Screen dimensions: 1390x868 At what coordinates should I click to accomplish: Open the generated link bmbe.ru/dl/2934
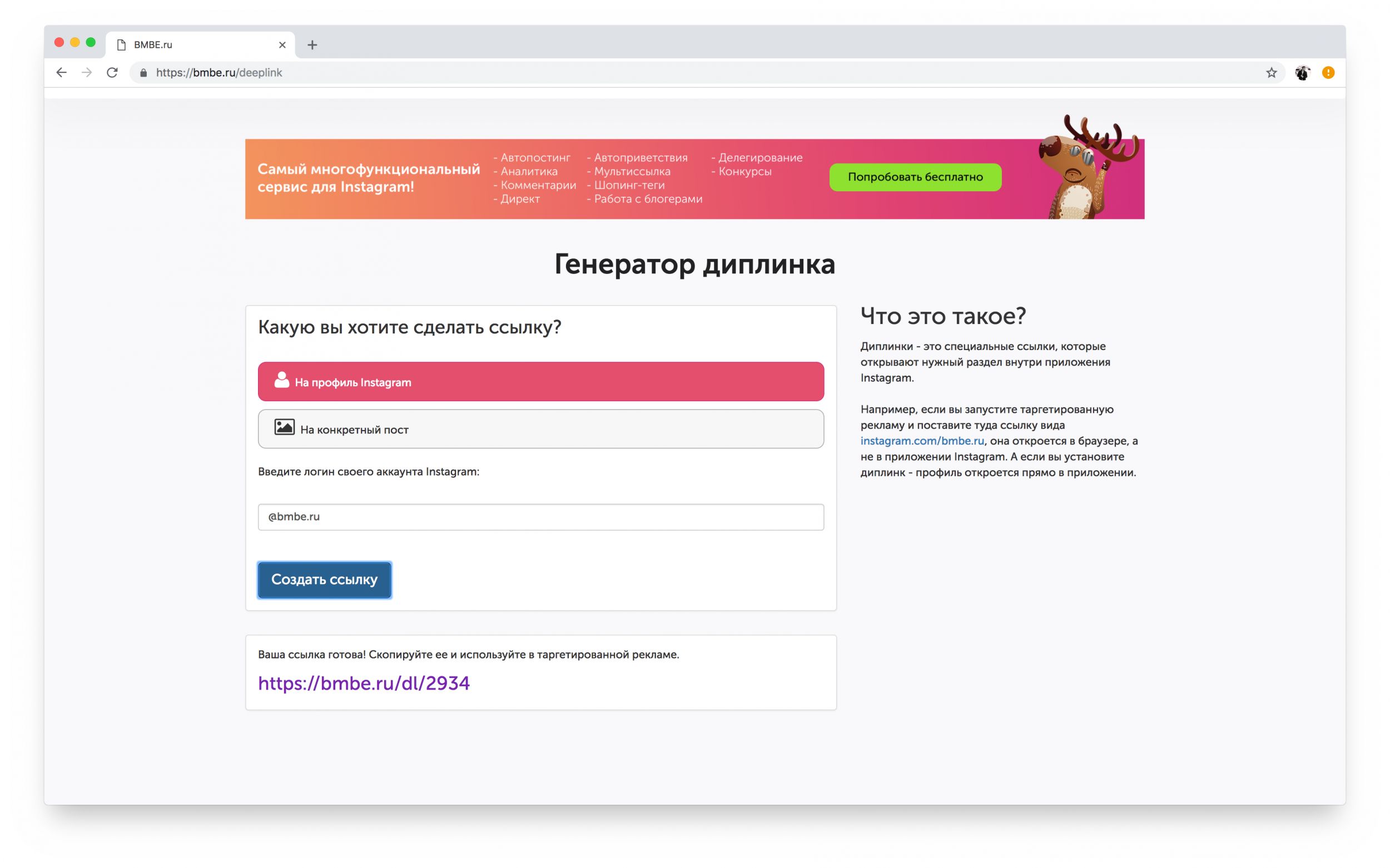(x=364, y=683)
